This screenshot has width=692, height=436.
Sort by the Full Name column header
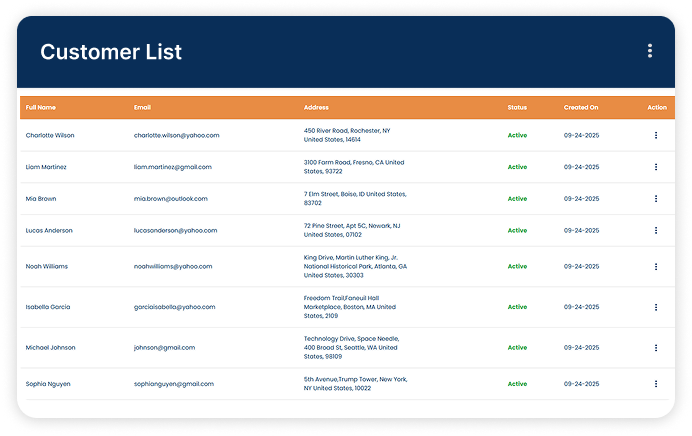coord(41,107)
